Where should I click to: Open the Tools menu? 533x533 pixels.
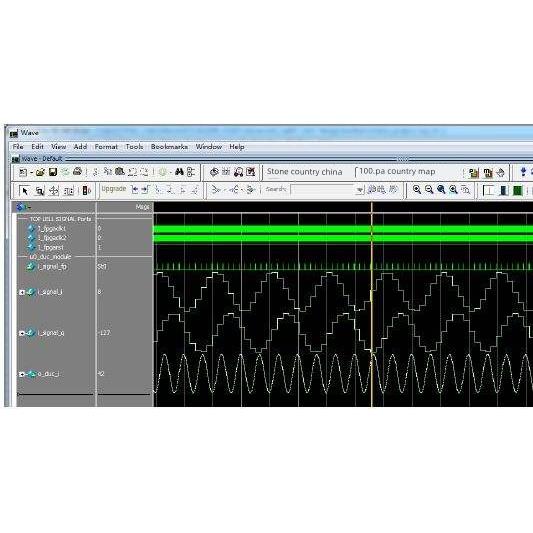[x=134, y=147]
